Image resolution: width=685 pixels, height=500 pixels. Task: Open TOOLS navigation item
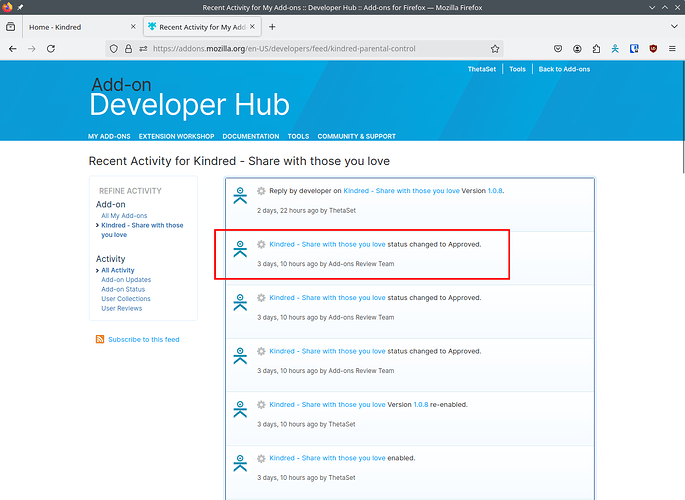pyautogui.click(x=298, y=136)
